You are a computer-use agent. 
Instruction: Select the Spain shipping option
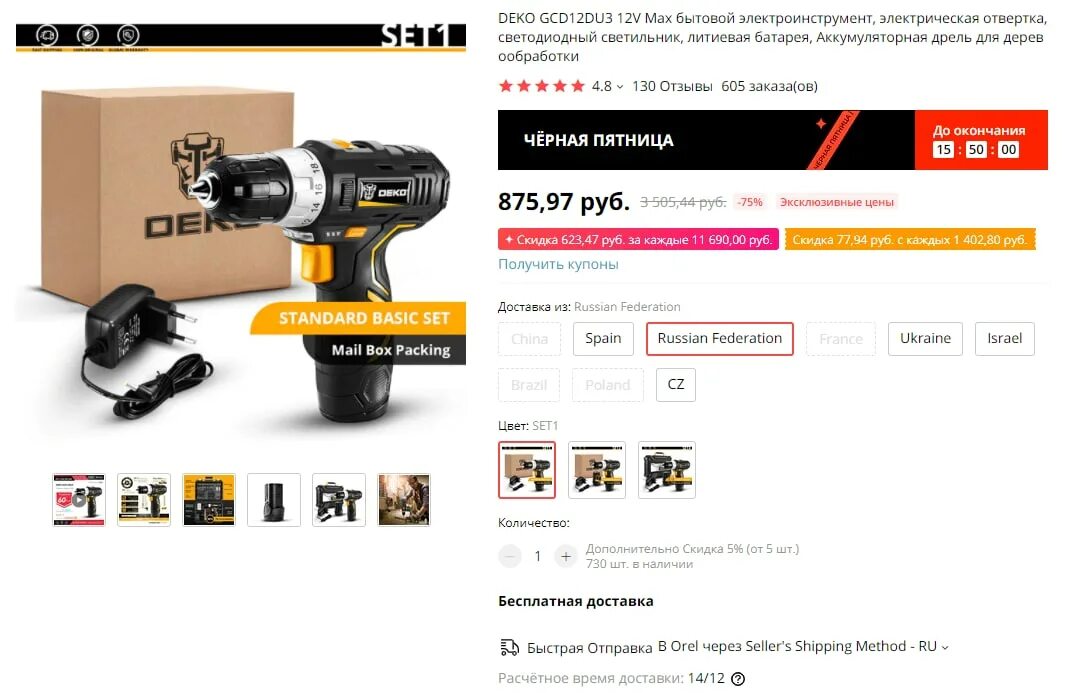(603, 339)
